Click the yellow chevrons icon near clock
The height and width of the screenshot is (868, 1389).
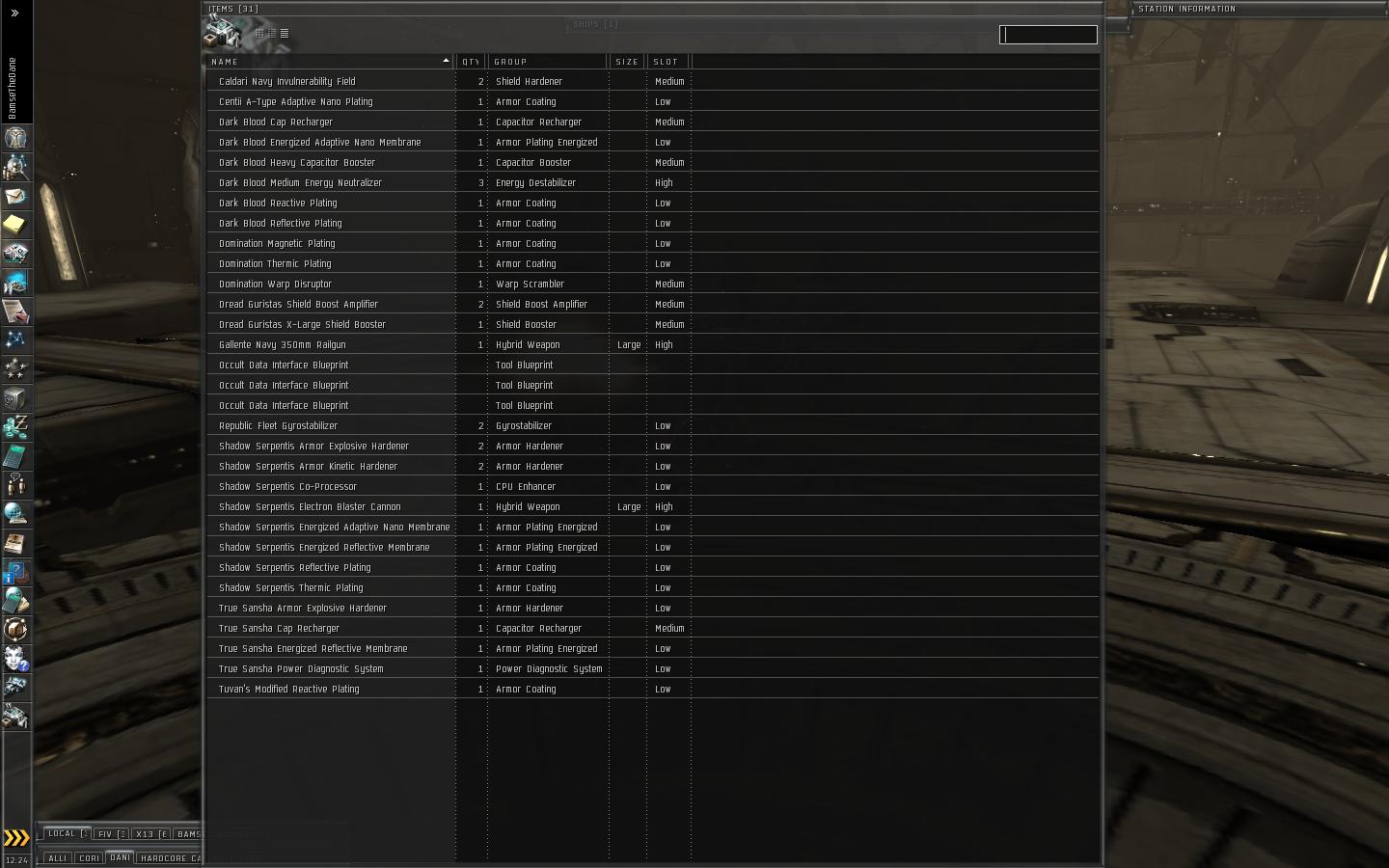coord(16,837)
